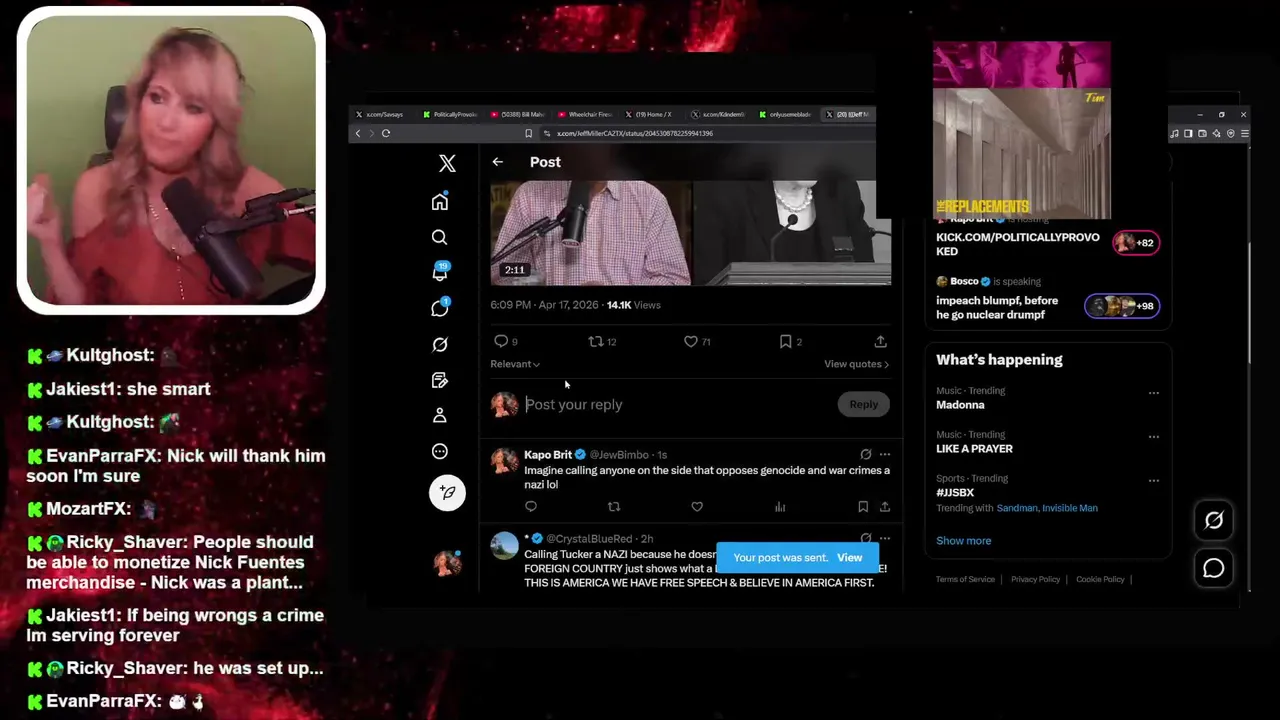The height and width of the screenshot is (720, 1280).
Task: Click the bookmark icon in address bar
Action: click(528, 133)
